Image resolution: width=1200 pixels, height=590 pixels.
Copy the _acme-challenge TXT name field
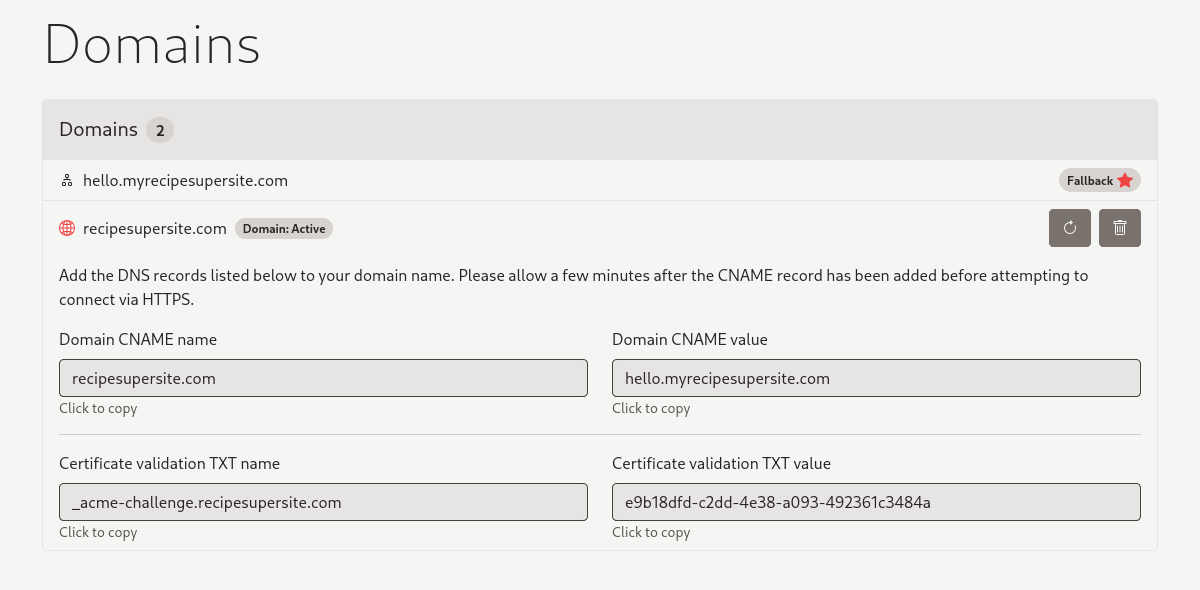(323, 502)
